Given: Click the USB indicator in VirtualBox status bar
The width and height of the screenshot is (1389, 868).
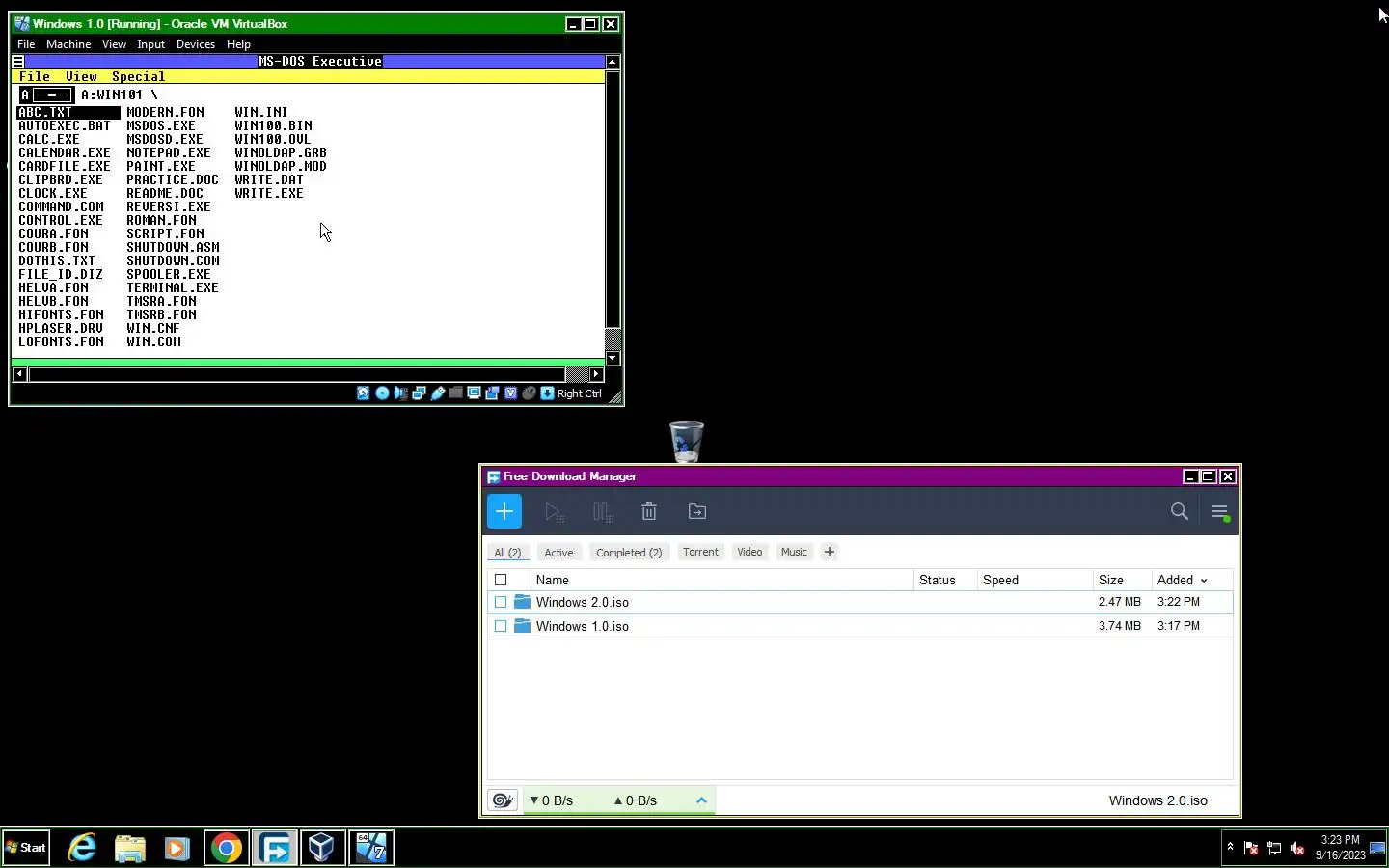Looking at the screenshot, I should (x=437, y=393).
